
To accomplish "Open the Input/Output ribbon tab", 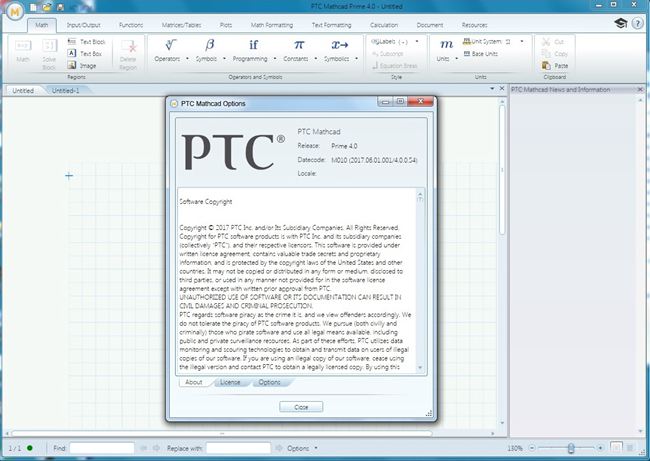I will (84, 25).
